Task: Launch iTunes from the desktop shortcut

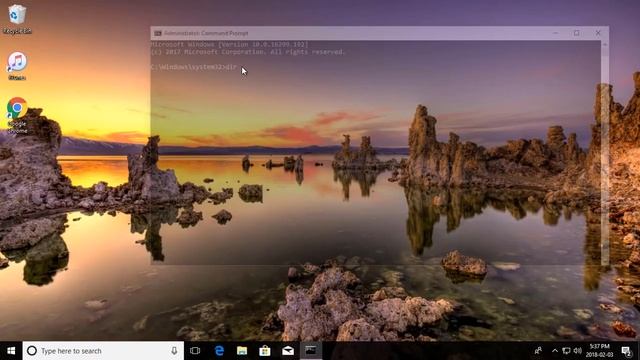Action: tap(17, 66)
